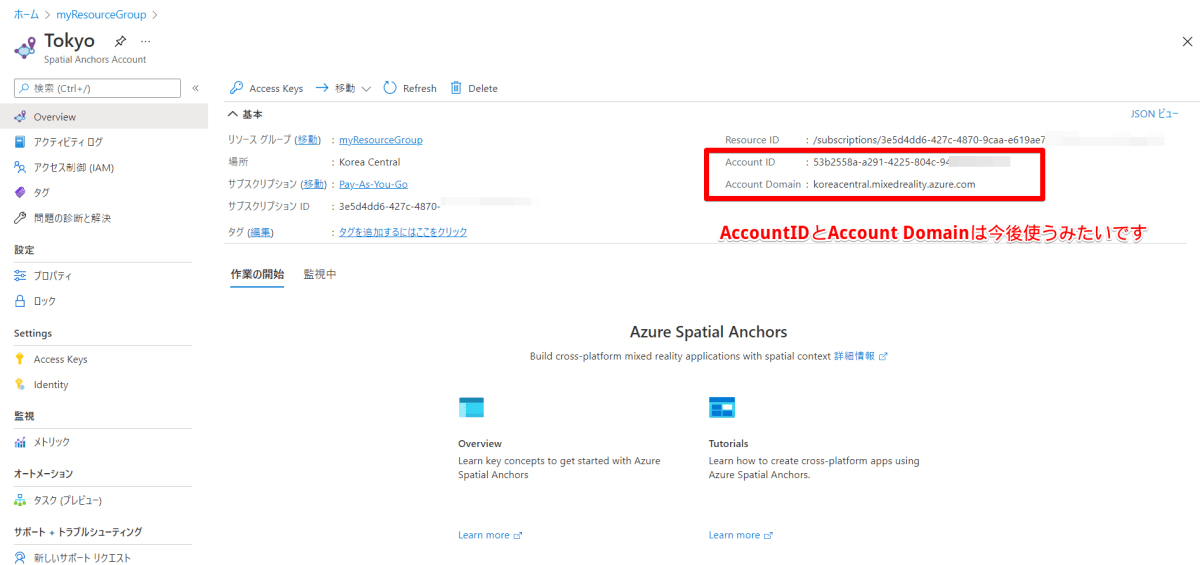This screenshot has height=565, width=1200.
Task: Click the Tutorials card icon
Action: [722, 407]
